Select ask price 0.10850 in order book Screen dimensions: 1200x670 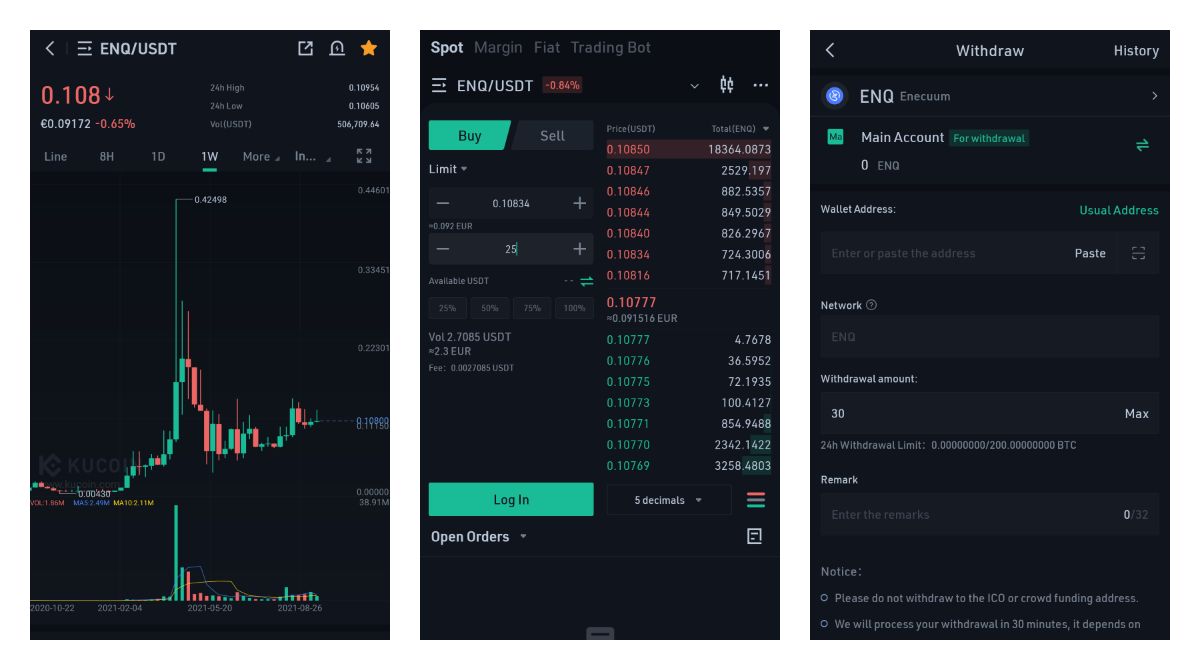click(x=628, y=149)
